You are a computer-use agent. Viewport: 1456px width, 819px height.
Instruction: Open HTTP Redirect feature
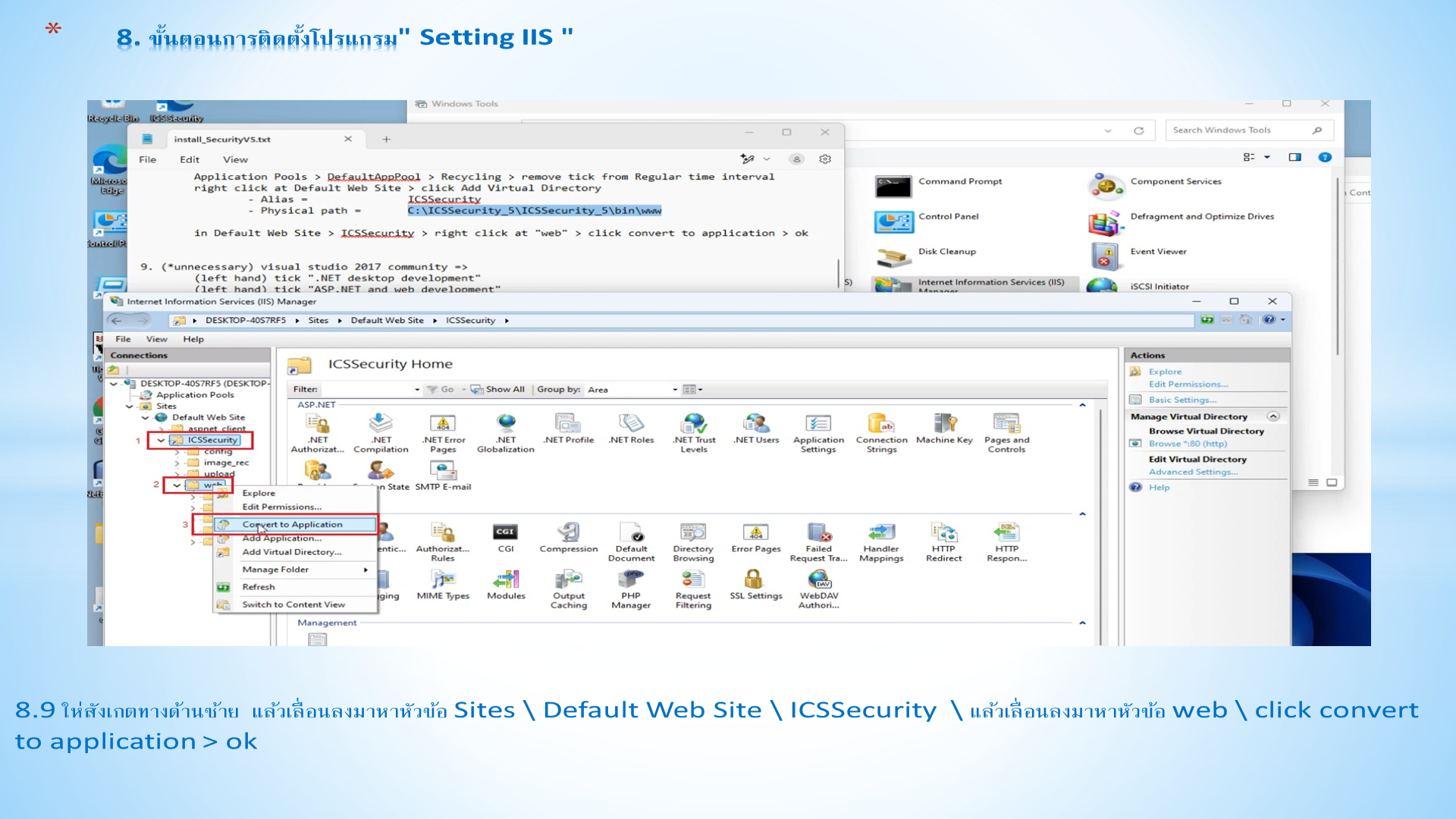click(x=944, y=542)
